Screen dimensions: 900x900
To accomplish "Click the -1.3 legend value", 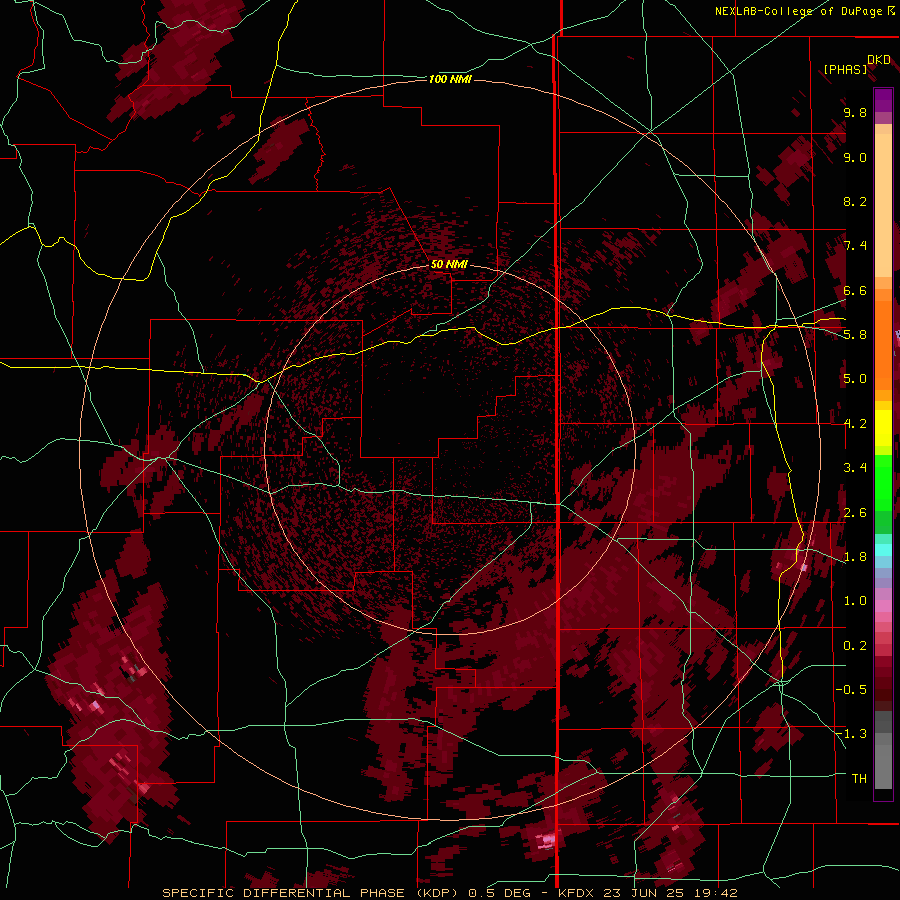I will (851, 734).
